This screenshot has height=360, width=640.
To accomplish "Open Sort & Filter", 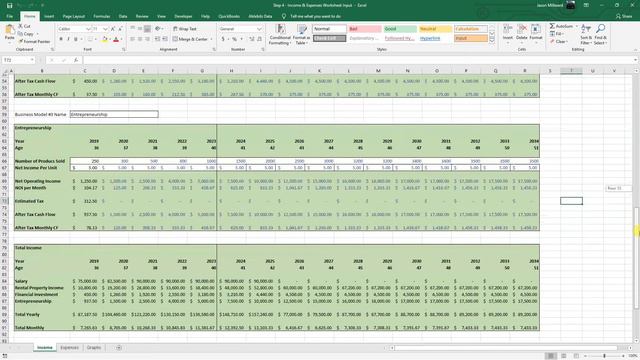I will pos(586,34).
